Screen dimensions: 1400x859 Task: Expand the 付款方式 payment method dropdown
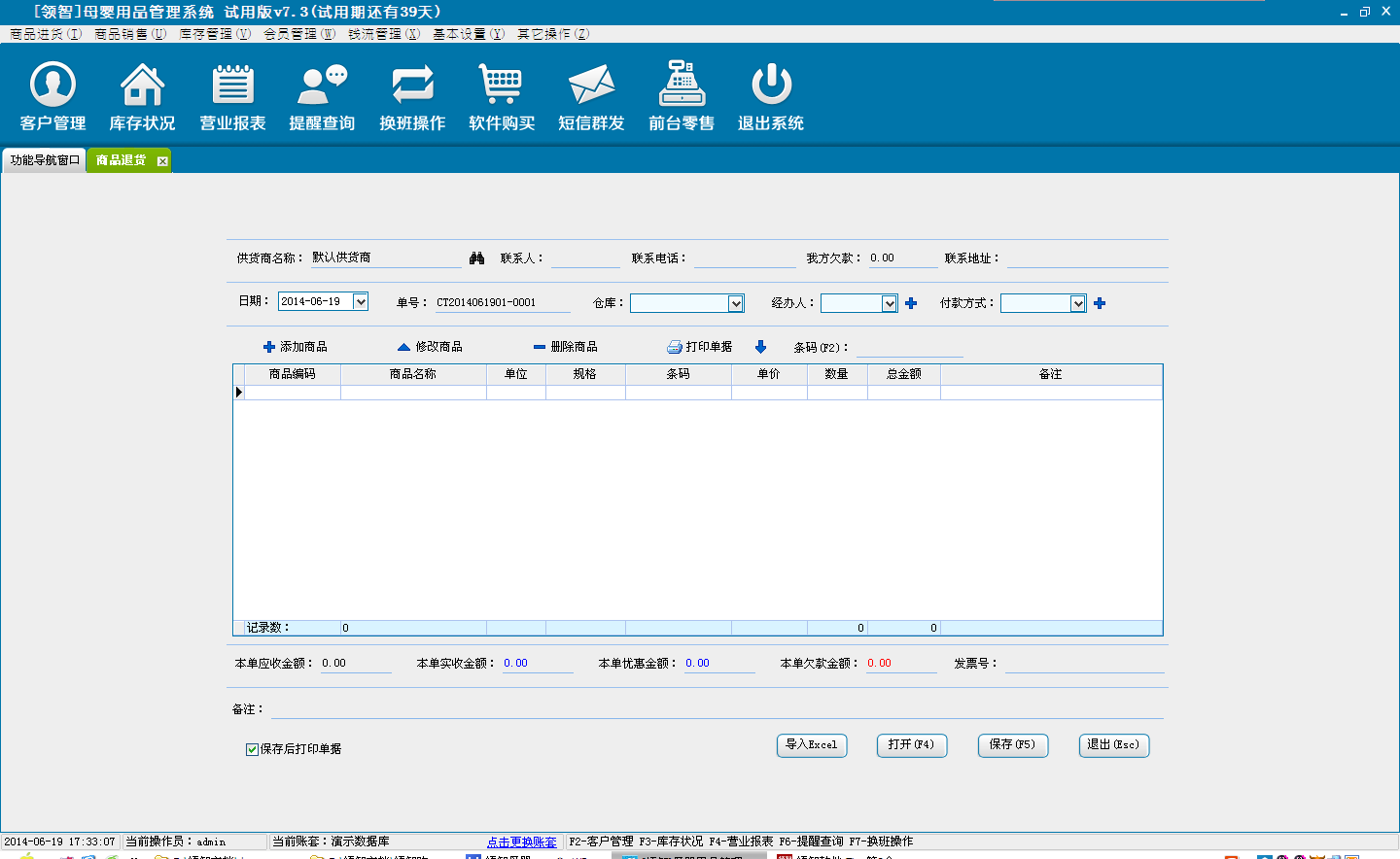(1077, 304)
